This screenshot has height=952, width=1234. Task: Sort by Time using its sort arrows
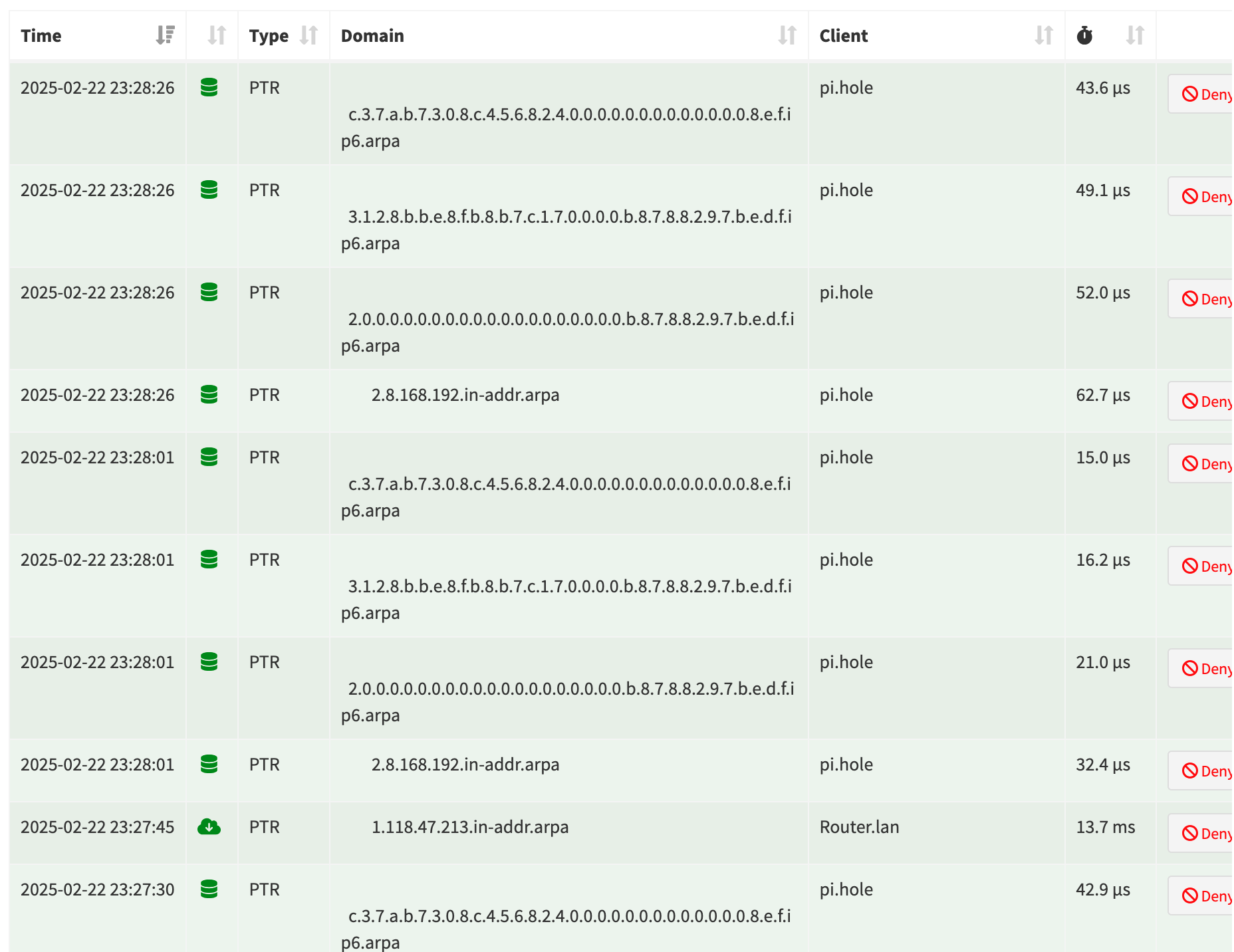(165, 35)
